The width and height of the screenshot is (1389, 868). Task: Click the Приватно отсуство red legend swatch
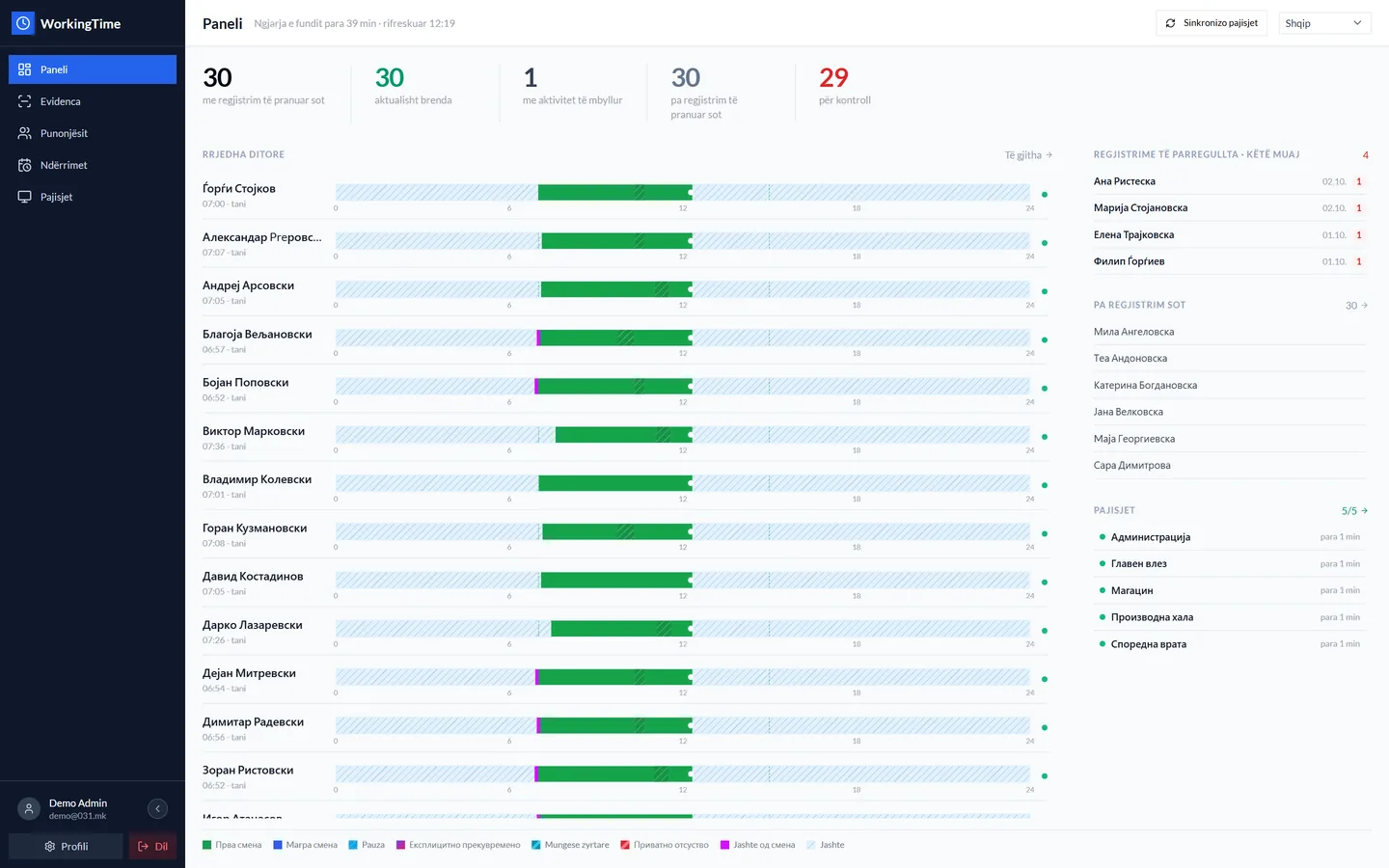click(625, 845)
